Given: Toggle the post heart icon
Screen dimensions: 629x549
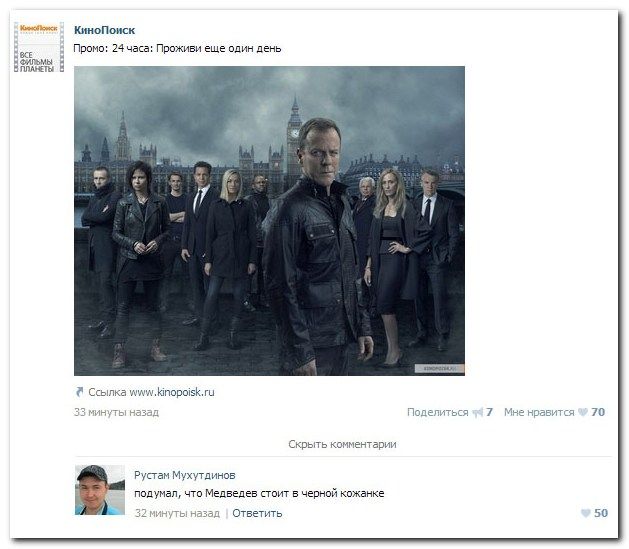Looking at the screenshot, I should [583, 412].
